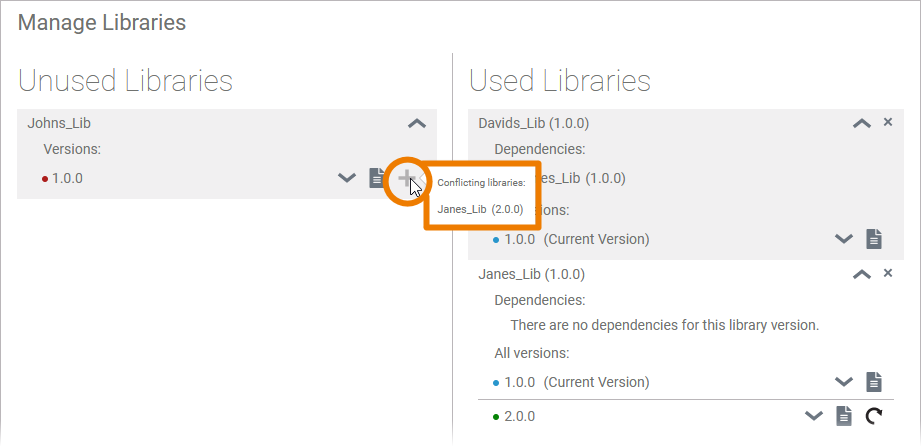The image size is (921, 447).
Task: Select the Janes_Lib (1.0.0) header
Action: coord(532,274)
